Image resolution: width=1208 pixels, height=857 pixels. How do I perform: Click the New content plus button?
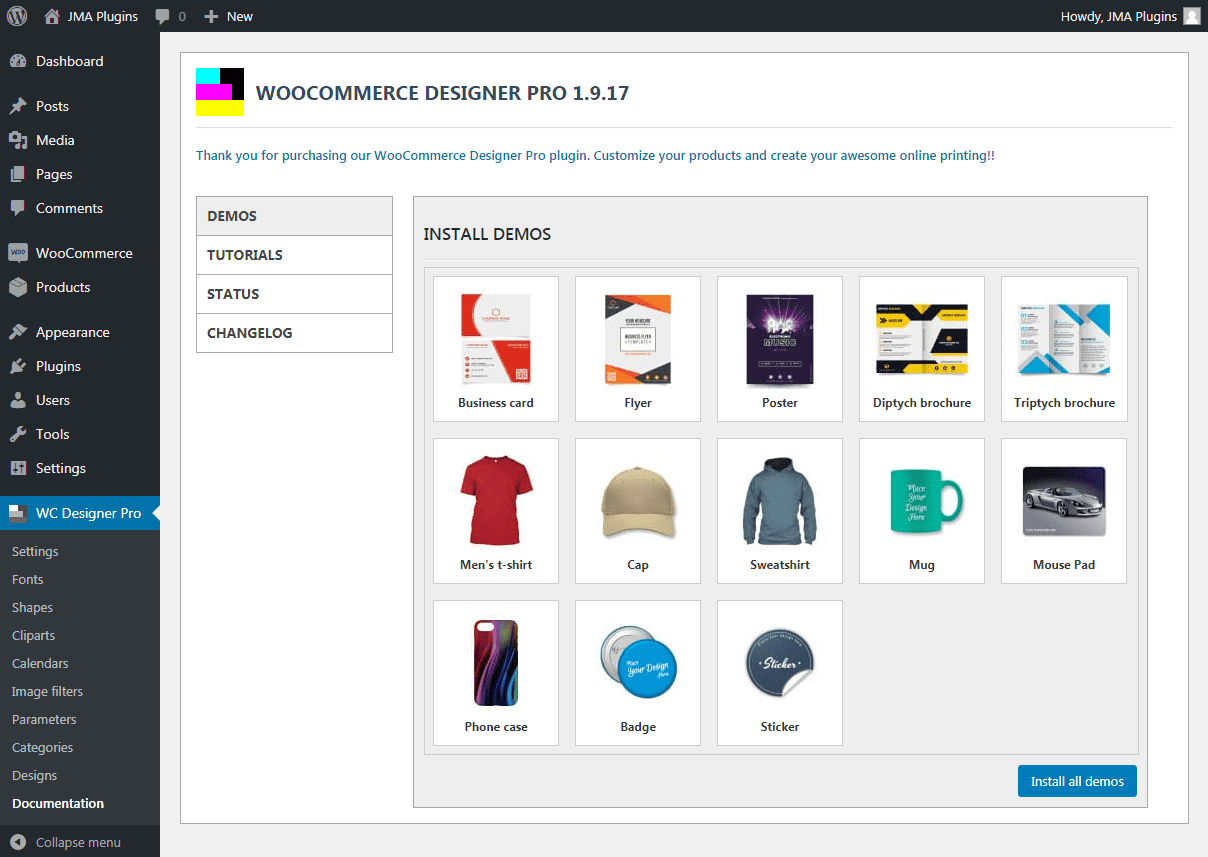tap(228, 16)
